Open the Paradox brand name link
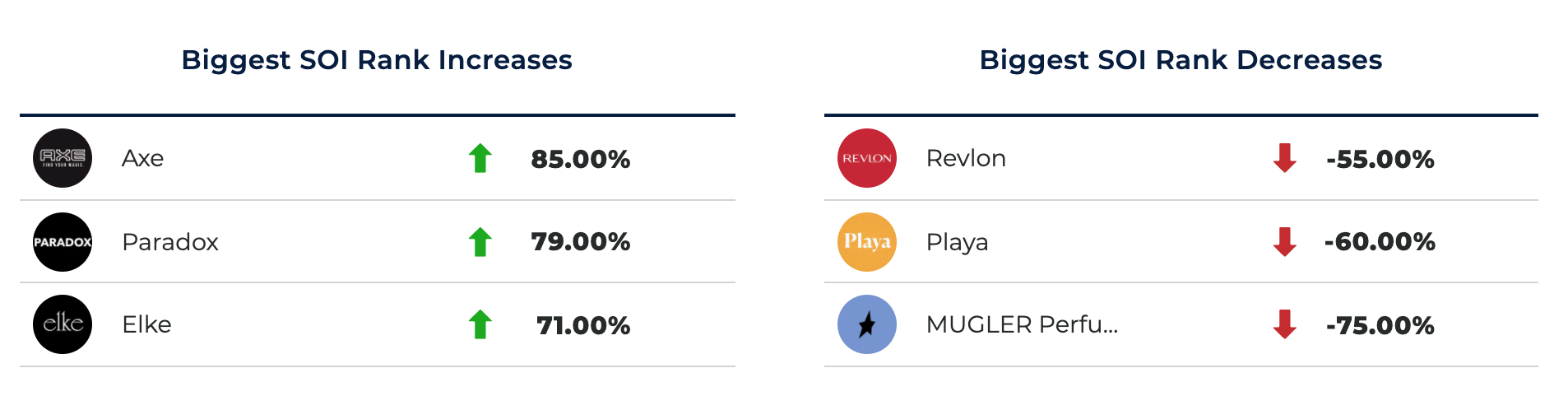This screenshot has width=1568, height=410. (170, 242)
